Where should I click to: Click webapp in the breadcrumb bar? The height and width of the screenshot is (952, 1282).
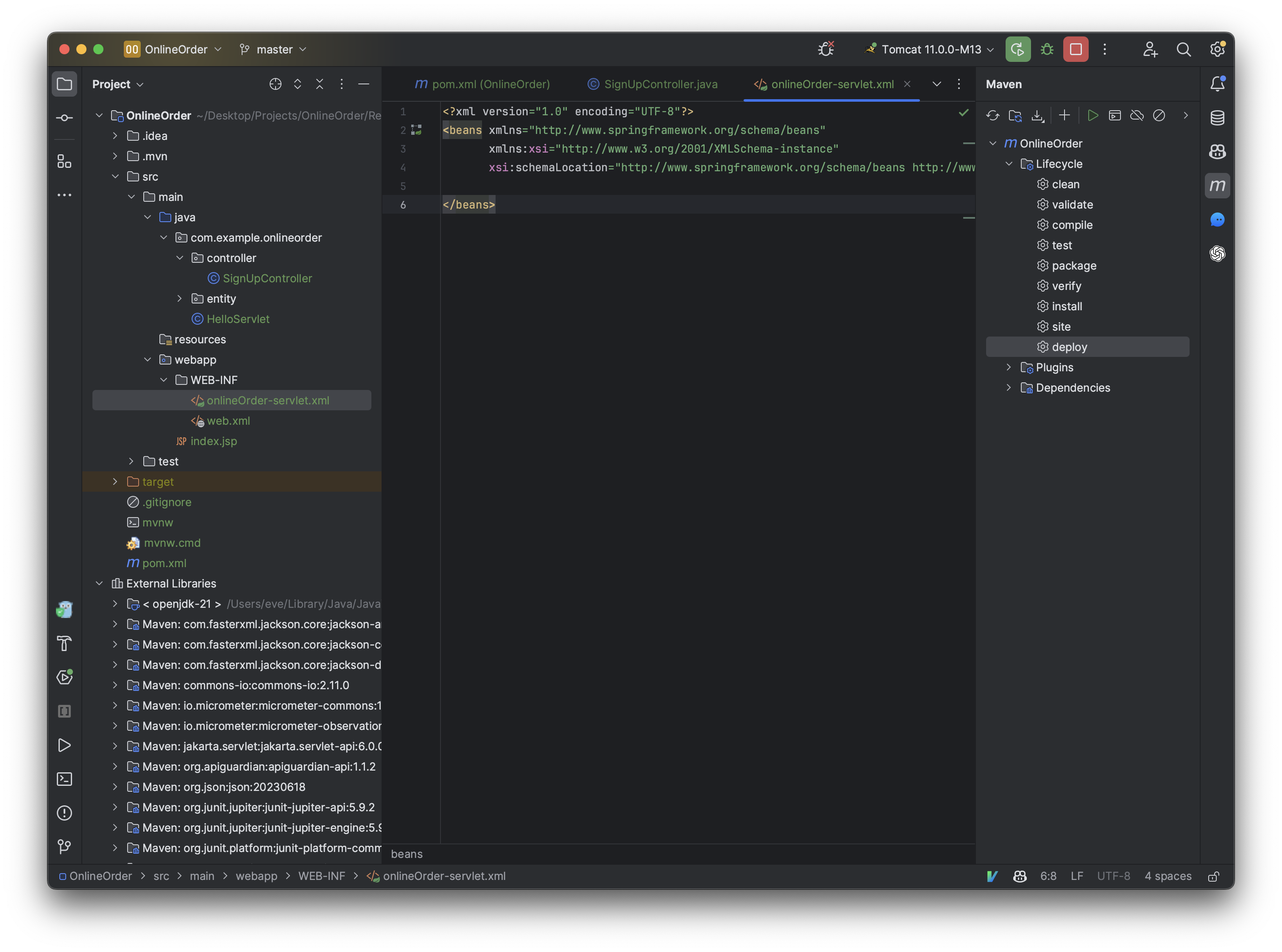257,876
